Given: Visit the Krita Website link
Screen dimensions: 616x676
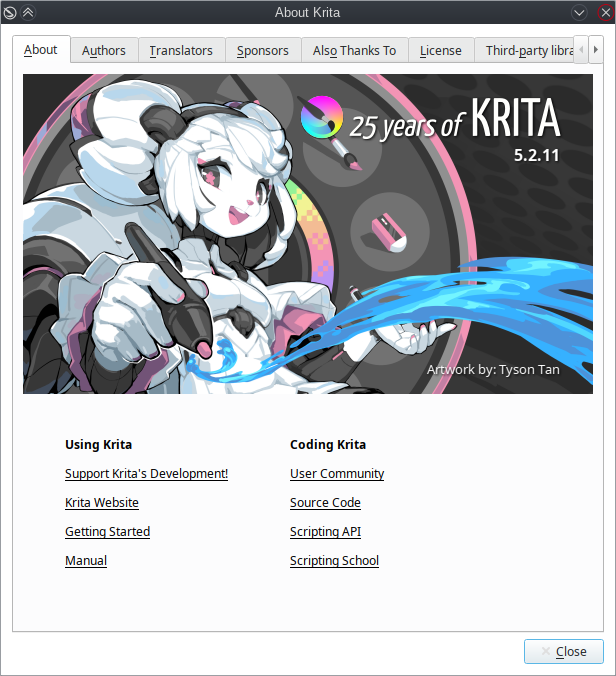Looking at the screenshot, I should click(x=102, y=503).
